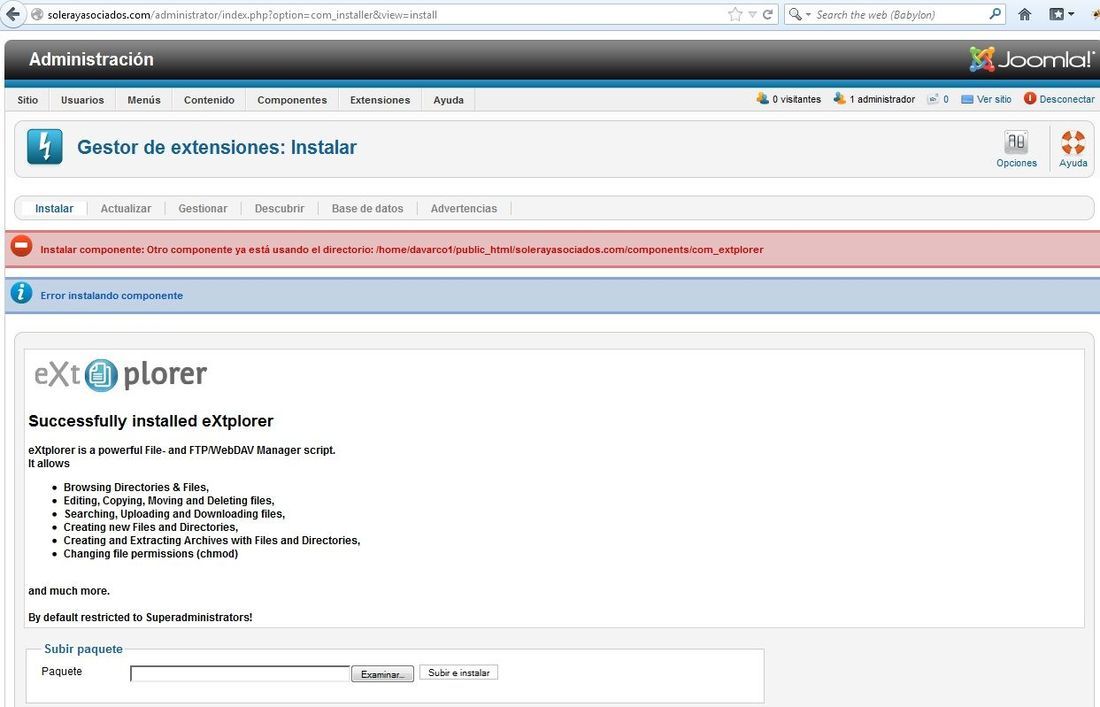Open the Ayuda lifebuoy toolbar icon
Image resolution: width=1100 pixels, height=707 pixels.
1073,142
